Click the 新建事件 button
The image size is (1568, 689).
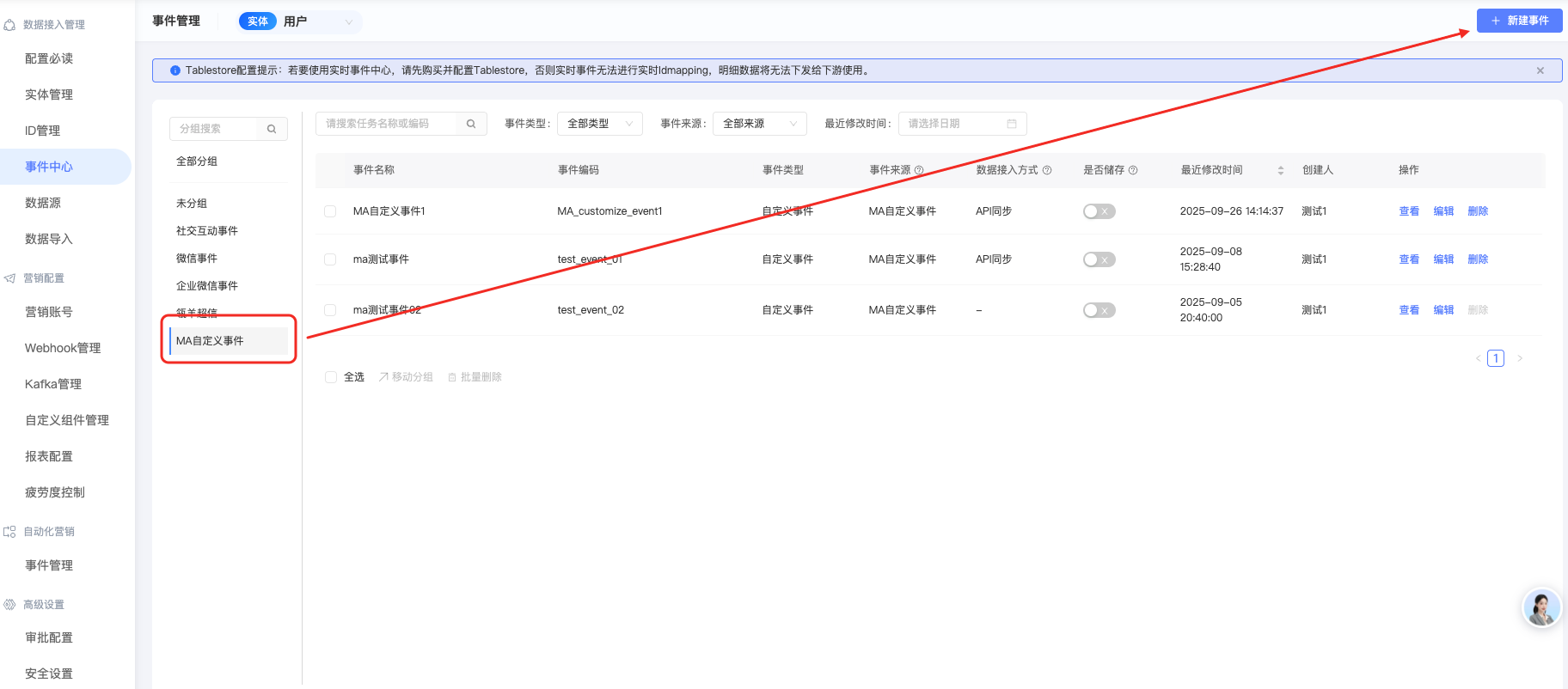click(x=1519, y=21)
